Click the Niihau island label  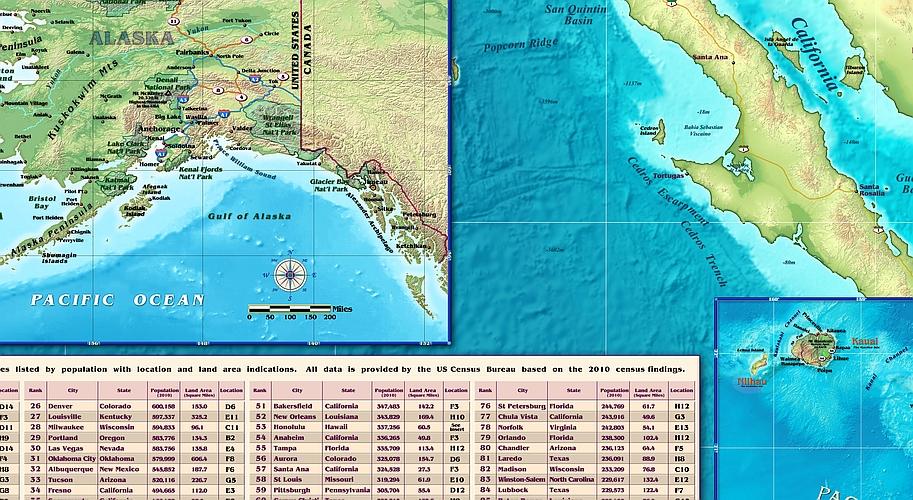coord(752,382)
